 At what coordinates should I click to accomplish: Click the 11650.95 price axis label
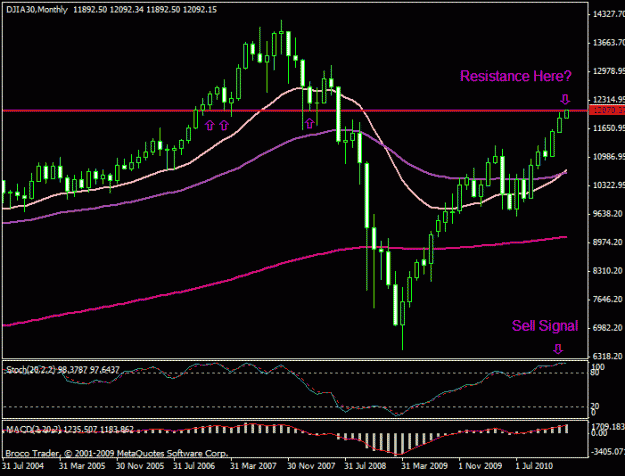pyautogui.click(x=609, y=128)
